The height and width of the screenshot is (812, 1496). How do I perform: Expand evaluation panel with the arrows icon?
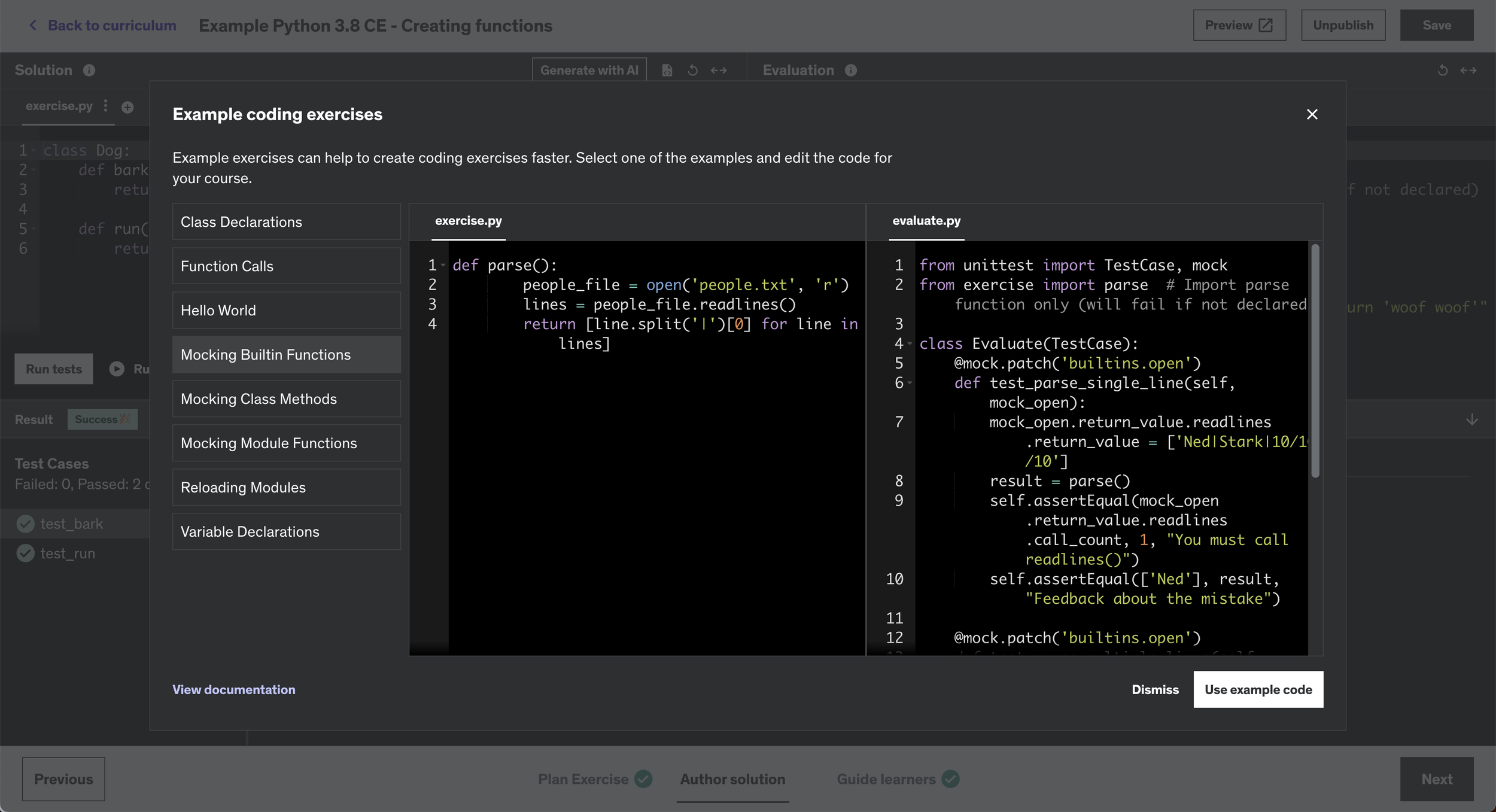pos(1468,71)
